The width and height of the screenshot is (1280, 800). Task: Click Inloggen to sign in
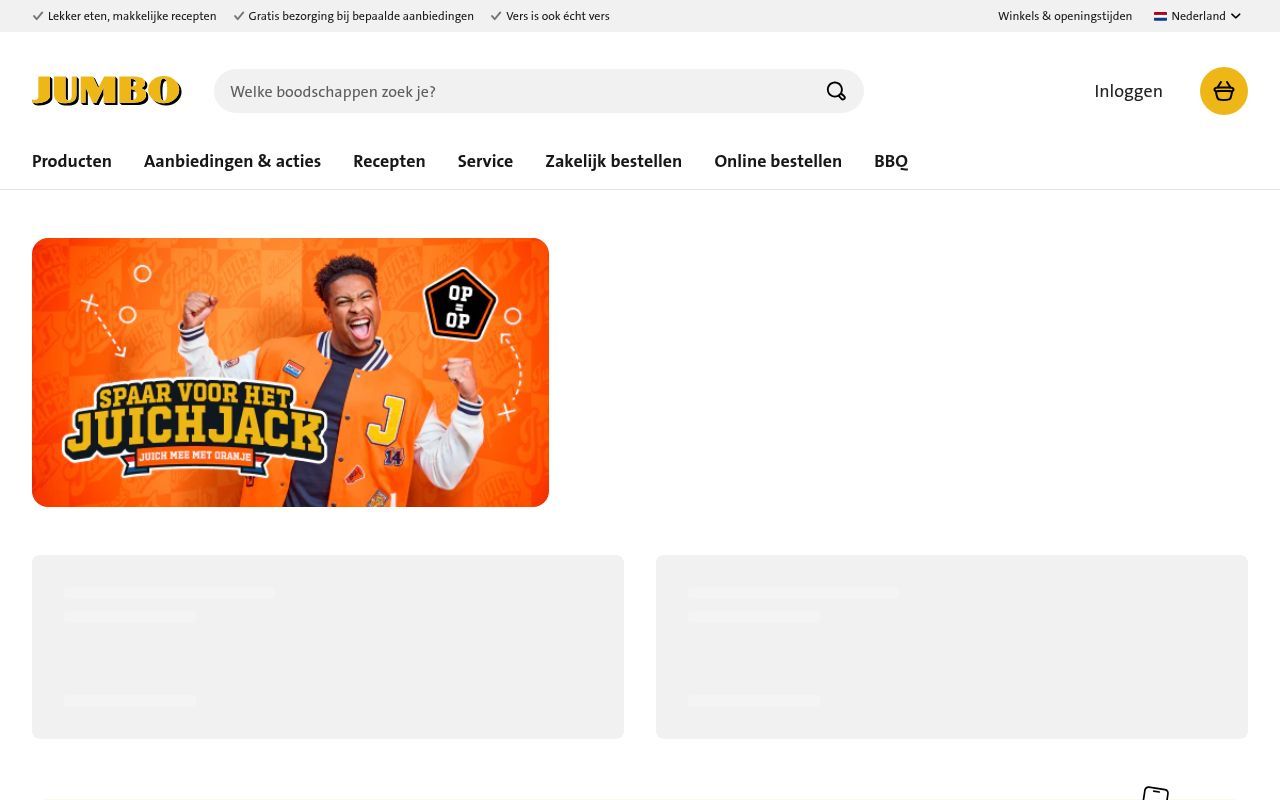point(1128,91)
